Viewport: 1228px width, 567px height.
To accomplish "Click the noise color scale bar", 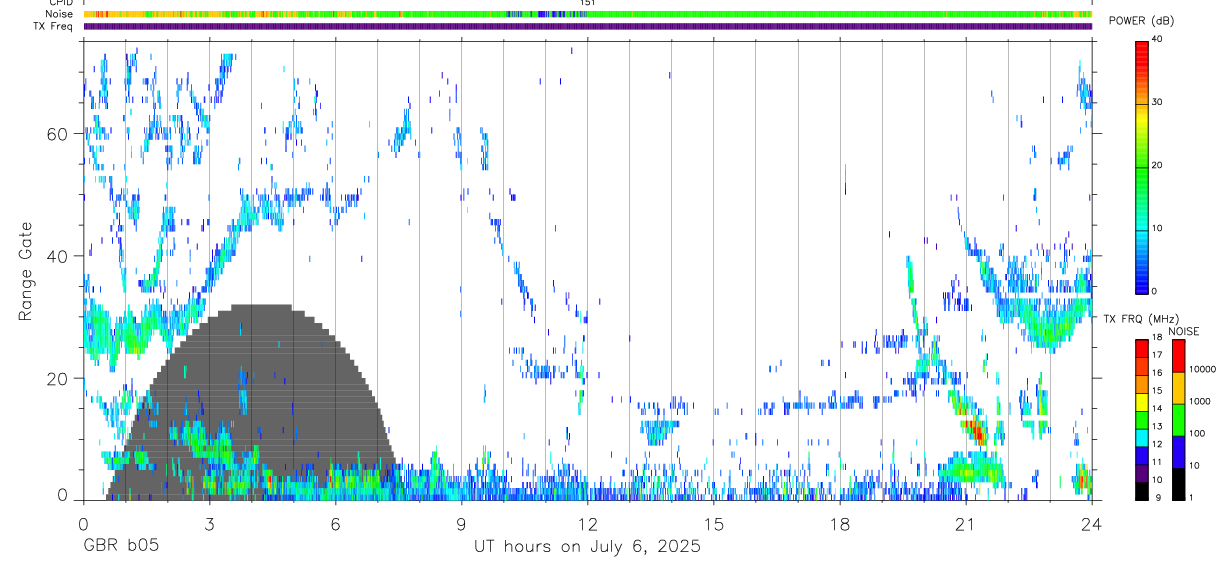I will pyautogui.click(x=1178, y=420).
